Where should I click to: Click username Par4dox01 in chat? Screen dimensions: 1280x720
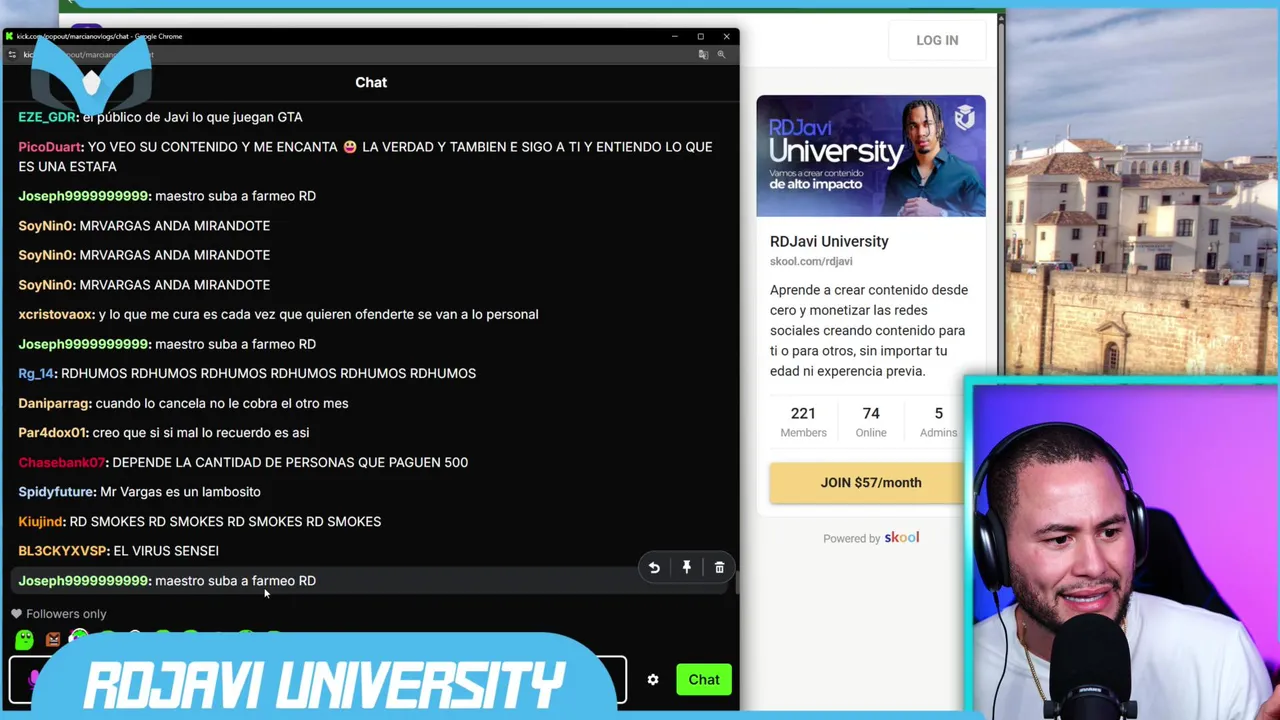[x=52, y=432]
